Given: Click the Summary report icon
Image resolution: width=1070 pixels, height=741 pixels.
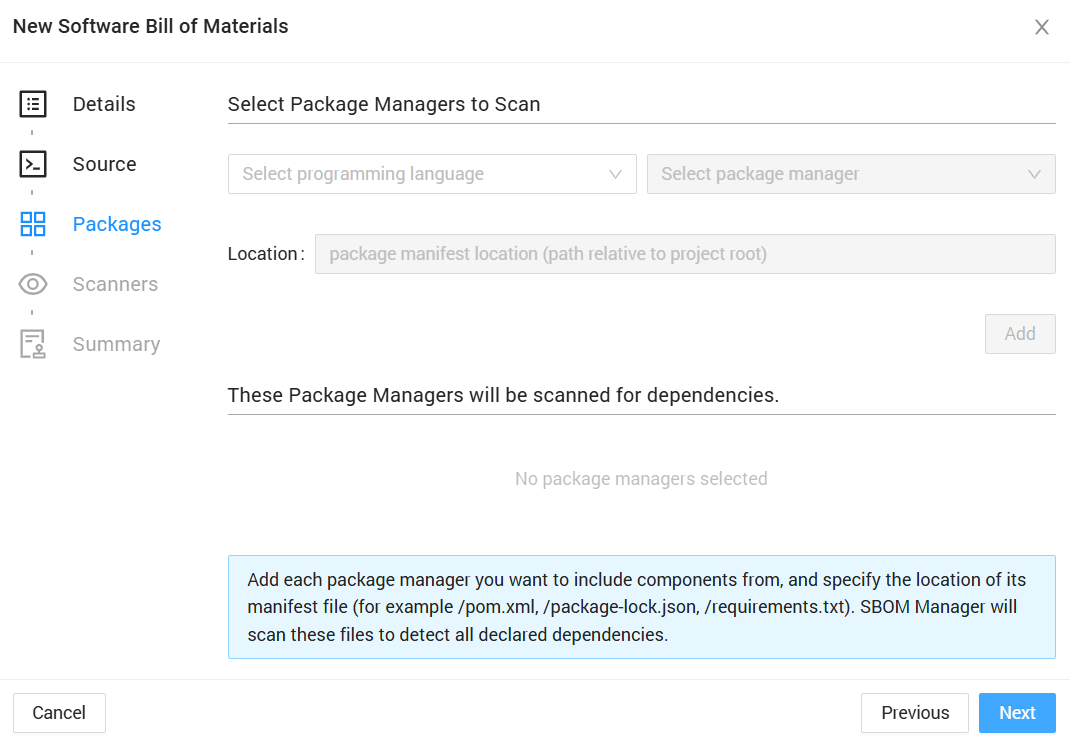Looking at the screenshot, I should coord(31,343).
